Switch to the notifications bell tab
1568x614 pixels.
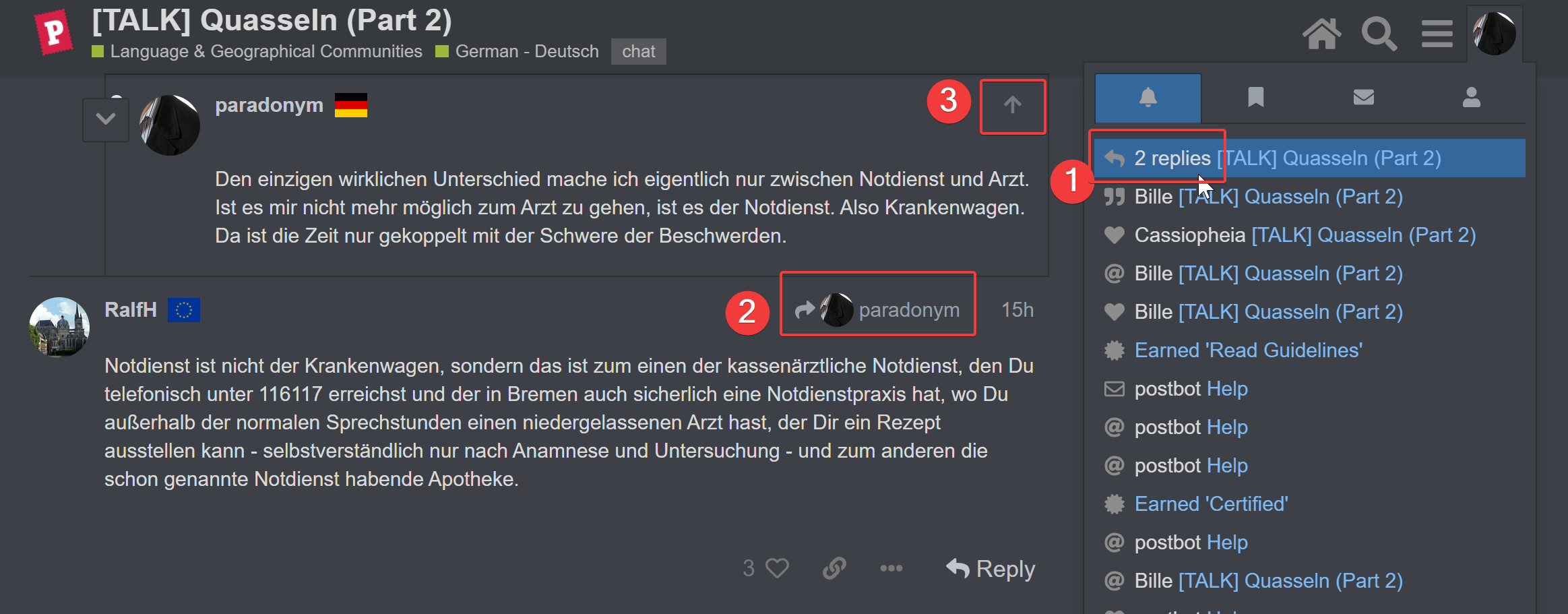[x=1148, y=98]
